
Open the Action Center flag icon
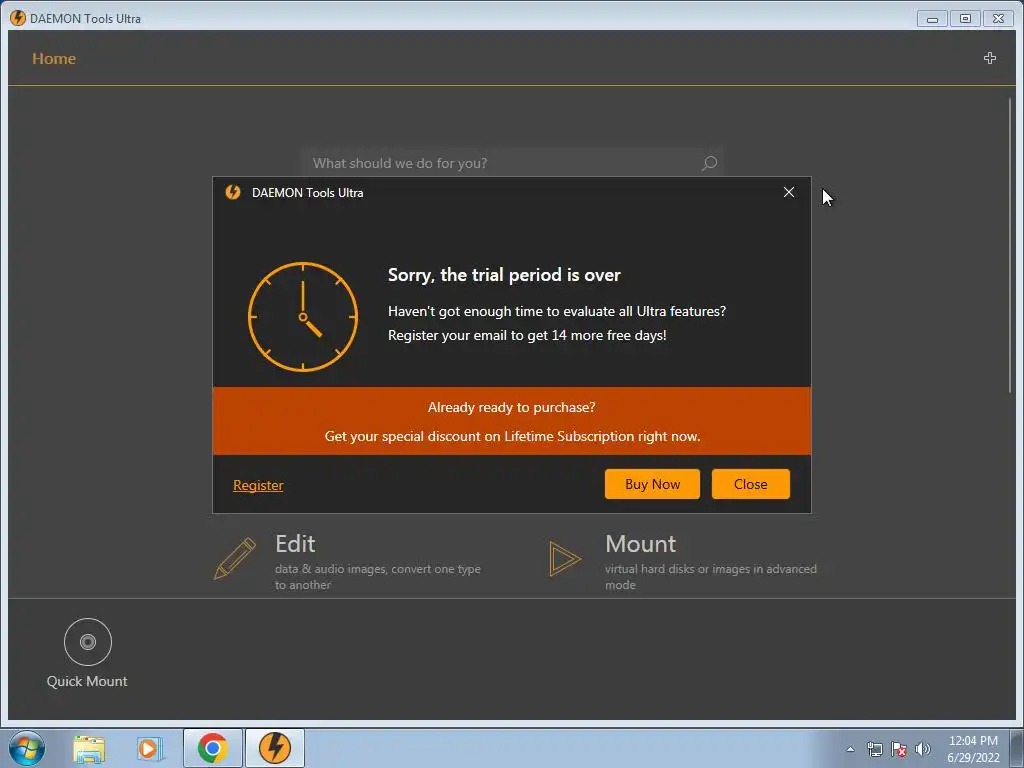(899, 749)
